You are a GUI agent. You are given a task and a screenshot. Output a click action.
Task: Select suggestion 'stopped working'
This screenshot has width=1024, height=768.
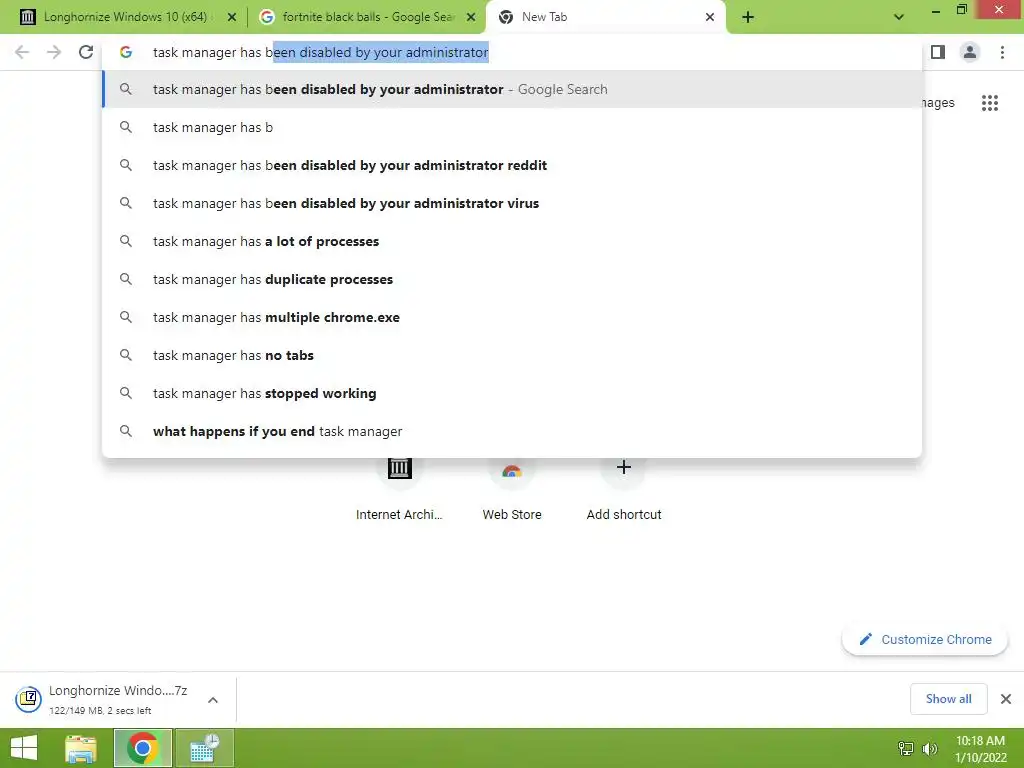512,393
